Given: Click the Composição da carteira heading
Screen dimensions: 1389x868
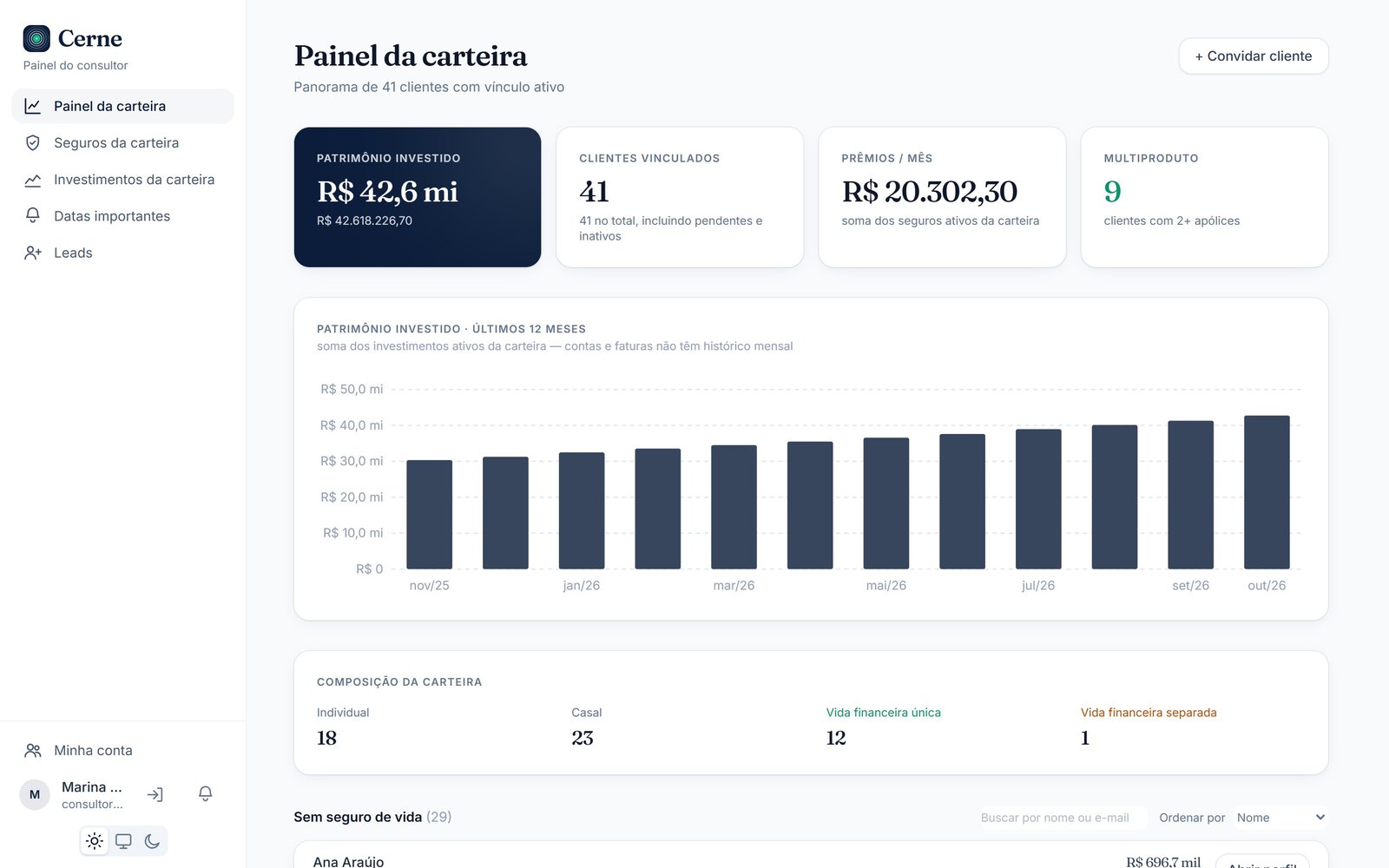Looking at the screenshot, I should 399,682.
